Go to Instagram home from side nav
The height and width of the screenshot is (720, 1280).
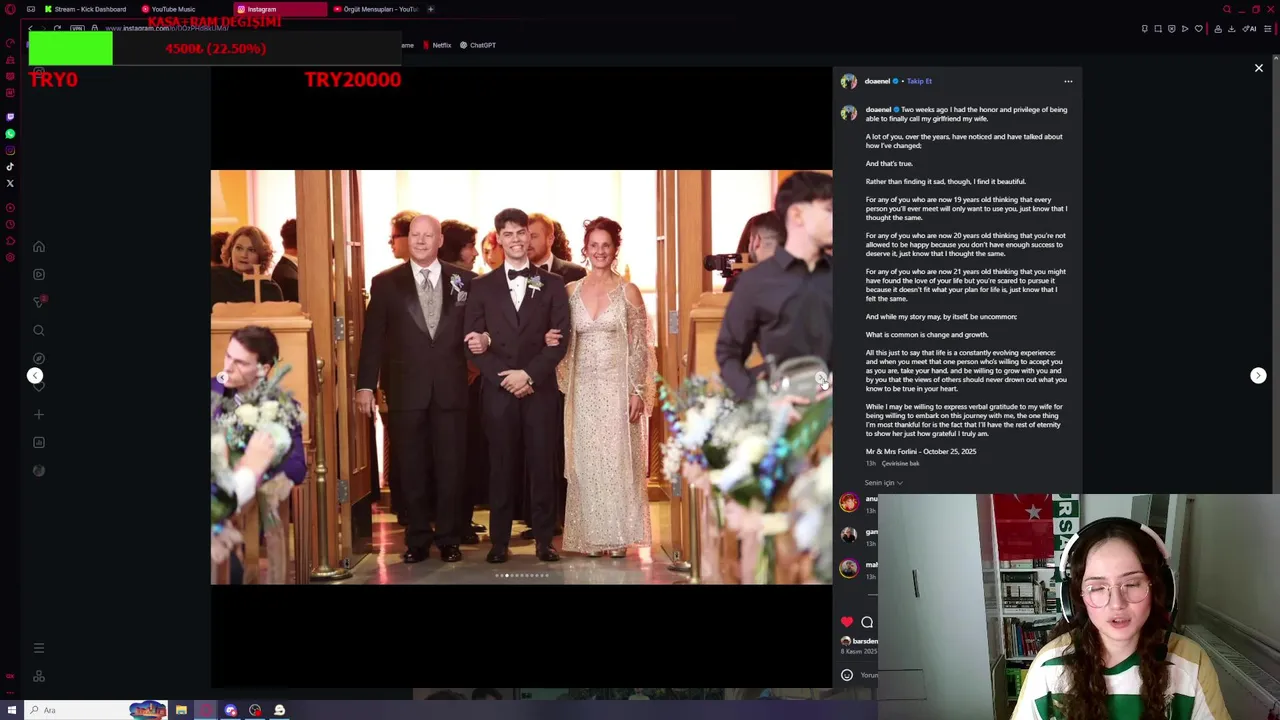(39, 247)
